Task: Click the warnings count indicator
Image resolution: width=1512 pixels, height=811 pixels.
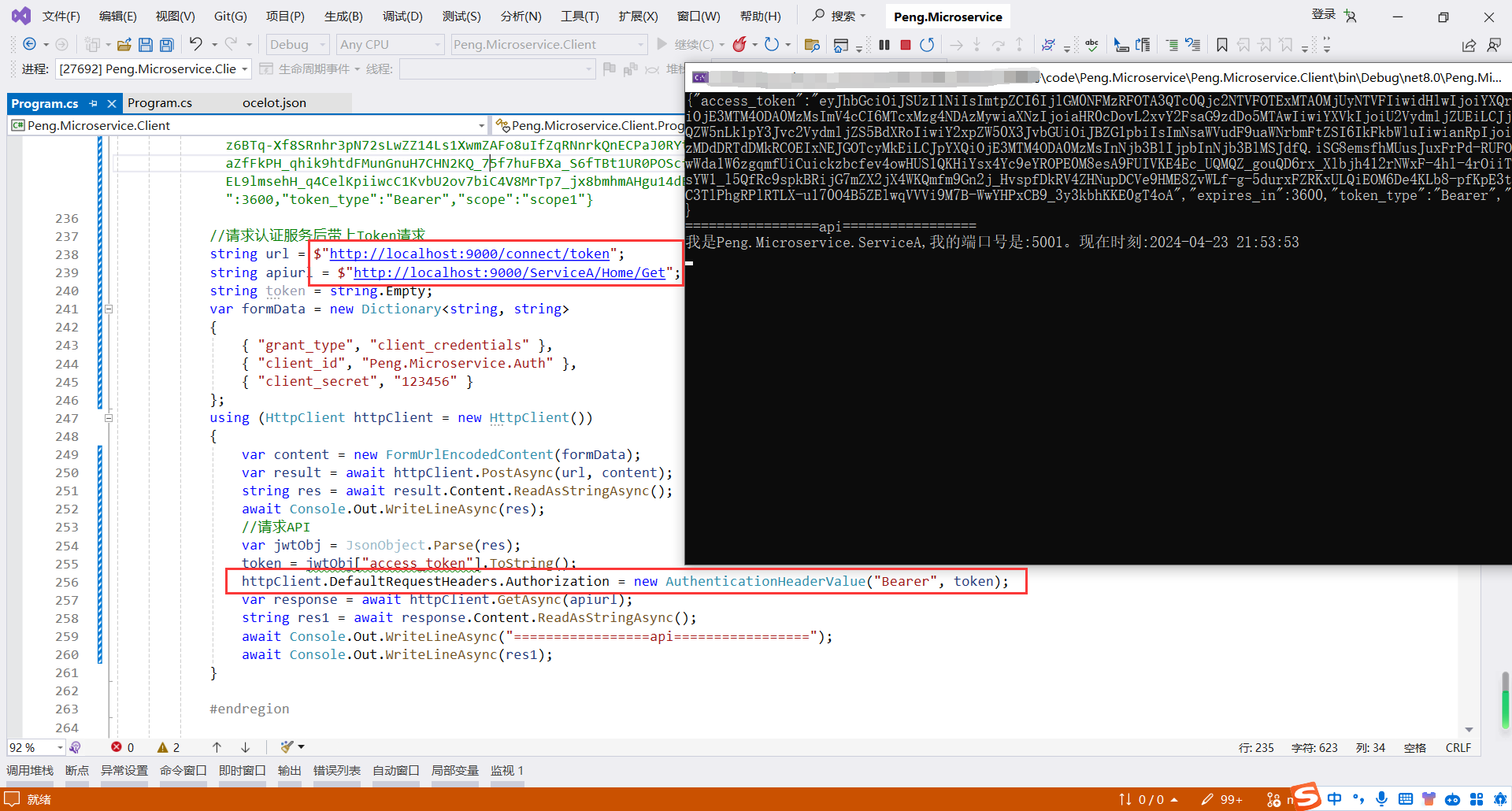Action: click(x=169, y=747)
